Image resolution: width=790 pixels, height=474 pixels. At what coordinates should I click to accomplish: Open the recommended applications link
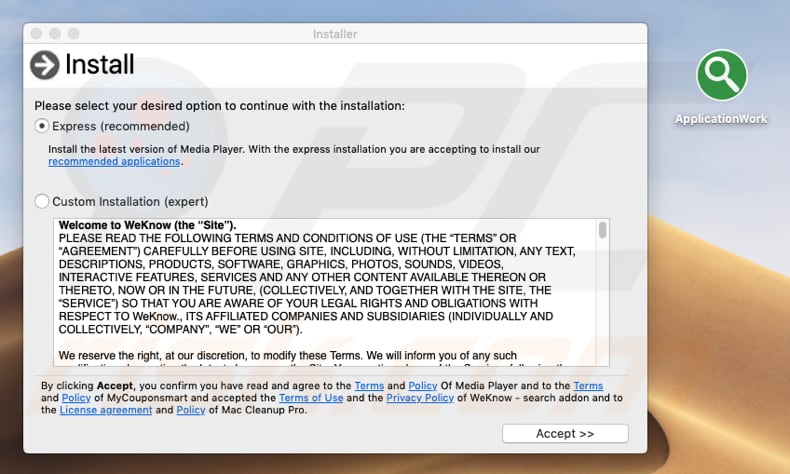[114, 161]
